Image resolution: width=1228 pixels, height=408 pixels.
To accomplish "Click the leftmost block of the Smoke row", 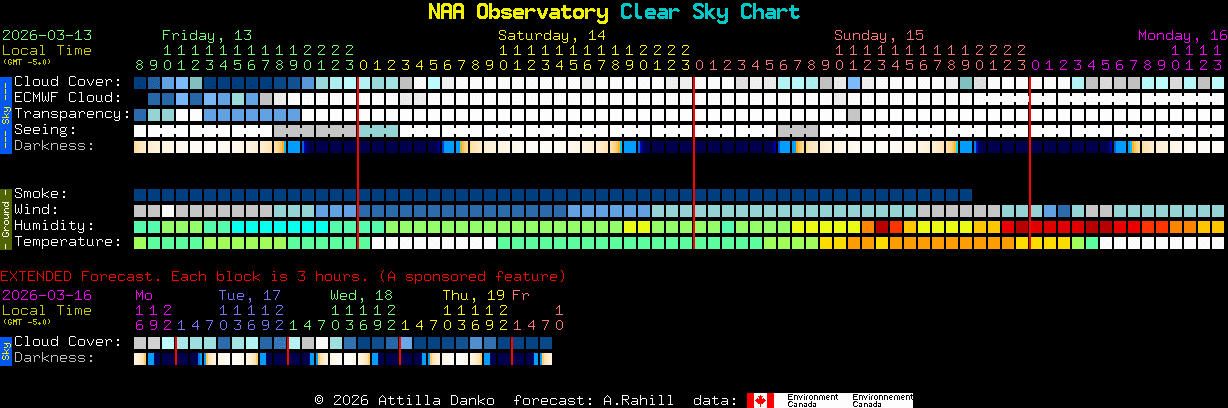I will click(140, 194).
